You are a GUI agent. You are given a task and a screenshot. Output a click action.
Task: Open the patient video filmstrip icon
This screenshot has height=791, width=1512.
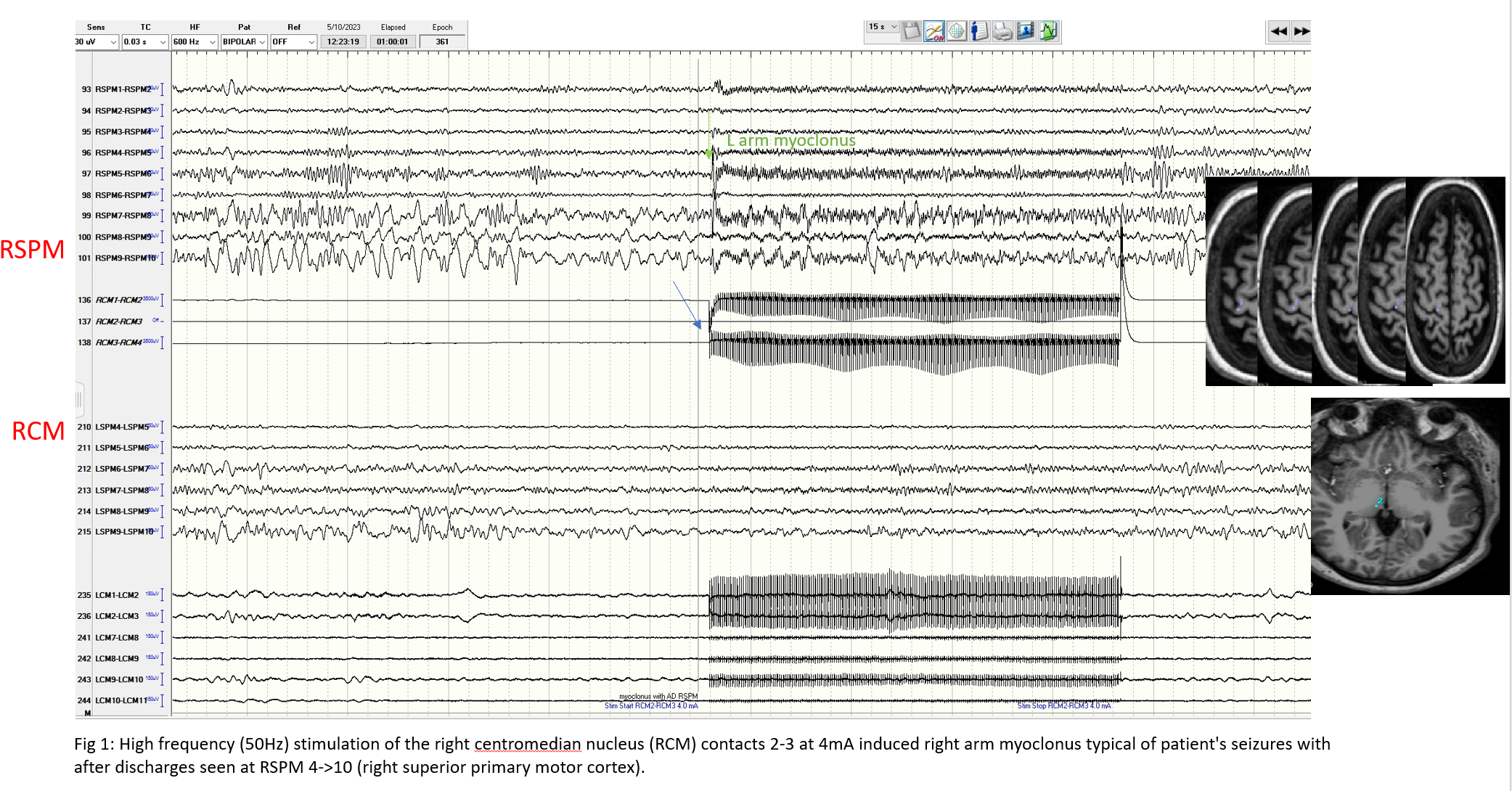point(1025,31)
